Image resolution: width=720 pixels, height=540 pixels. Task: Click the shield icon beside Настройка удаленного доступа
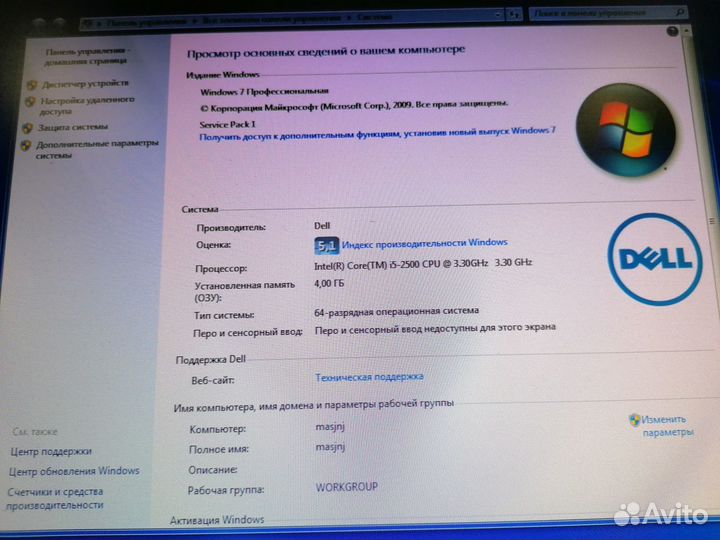pos(30,101)
